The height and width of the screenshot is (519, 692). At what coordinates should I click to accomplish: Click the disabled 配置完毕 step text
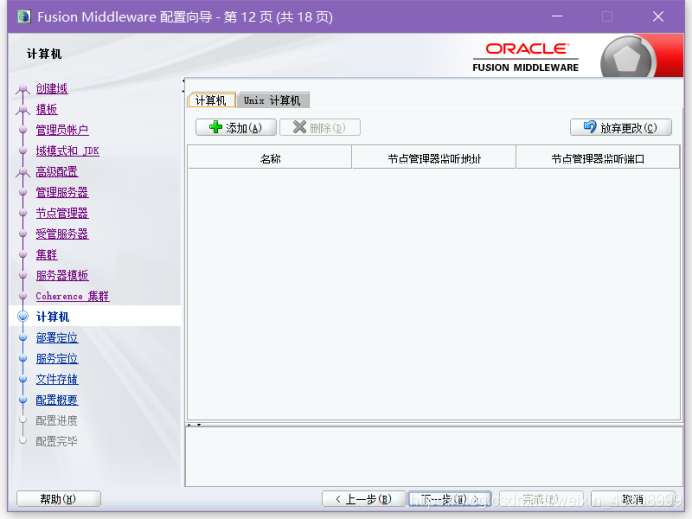tap(56, 441)
